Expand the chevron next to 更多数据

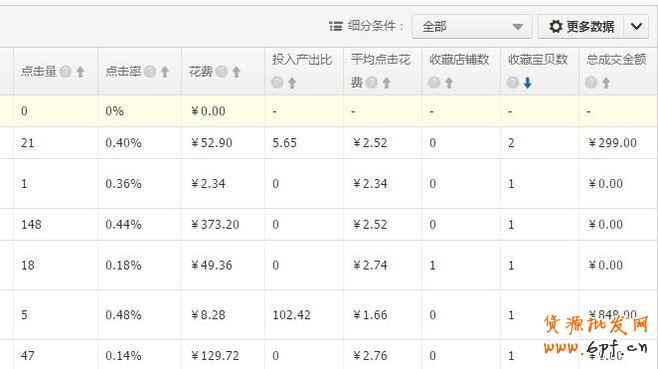[x=636, y=26]
